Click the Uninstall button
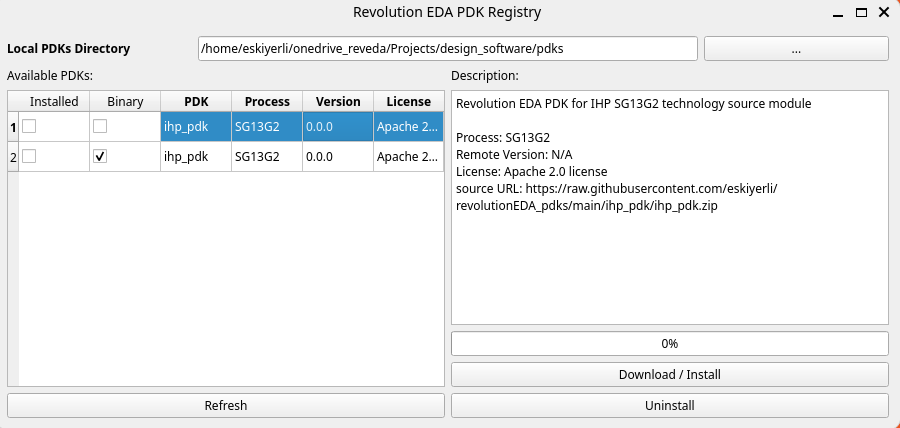900x428 pixels. point(670,406)
